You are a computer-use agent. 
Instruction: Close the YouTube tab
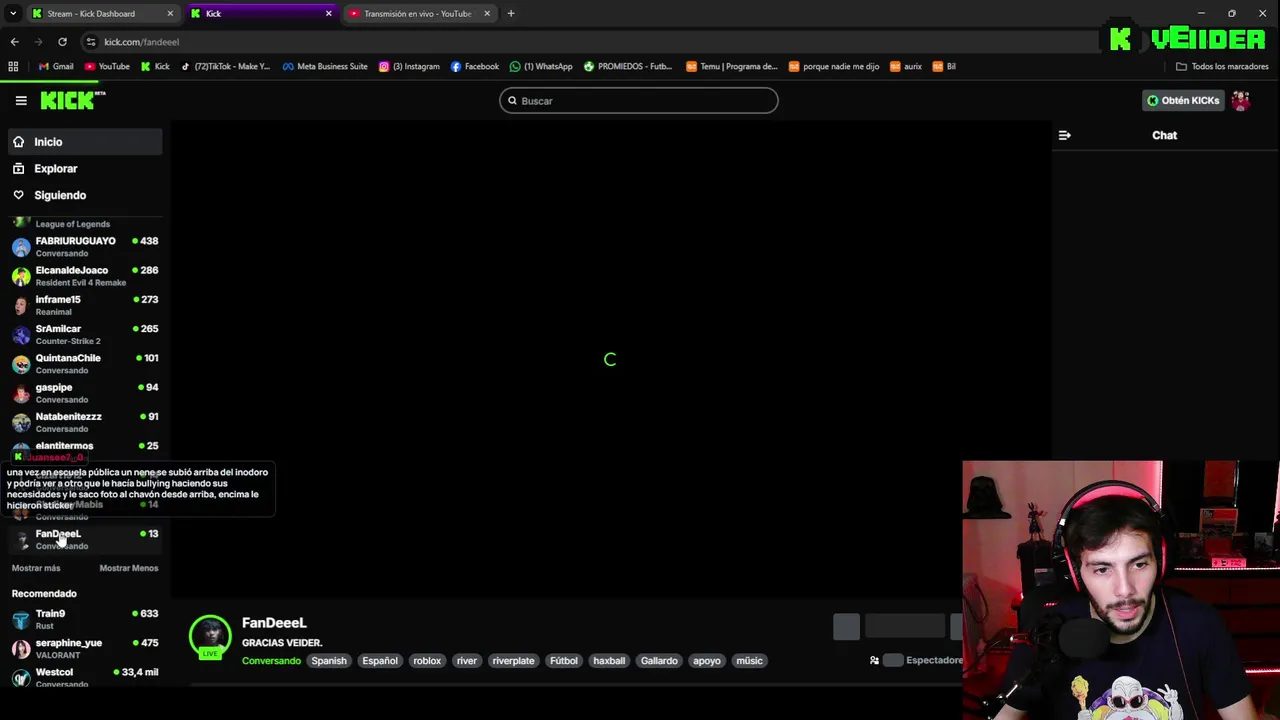(x=487, y=14)
